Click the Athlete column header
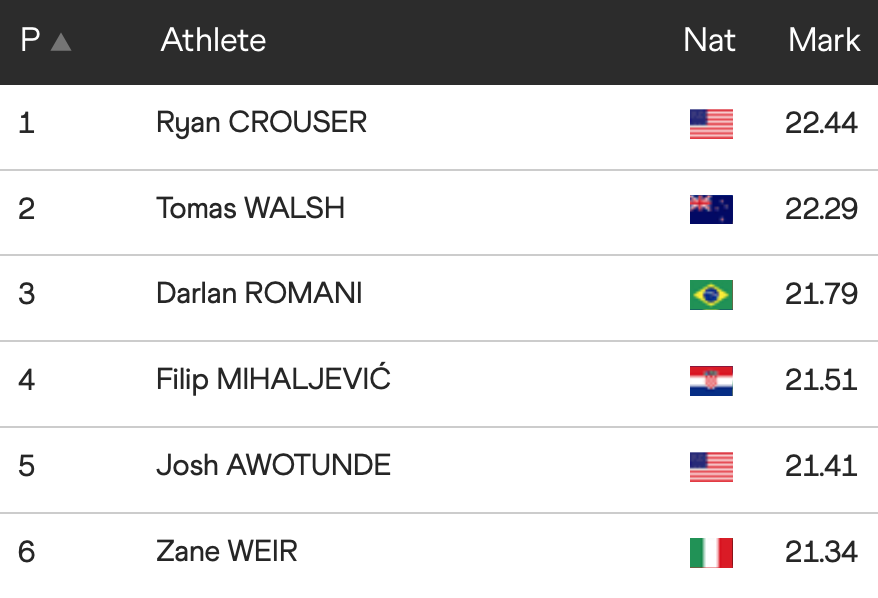878x598 pixels. 213,40
